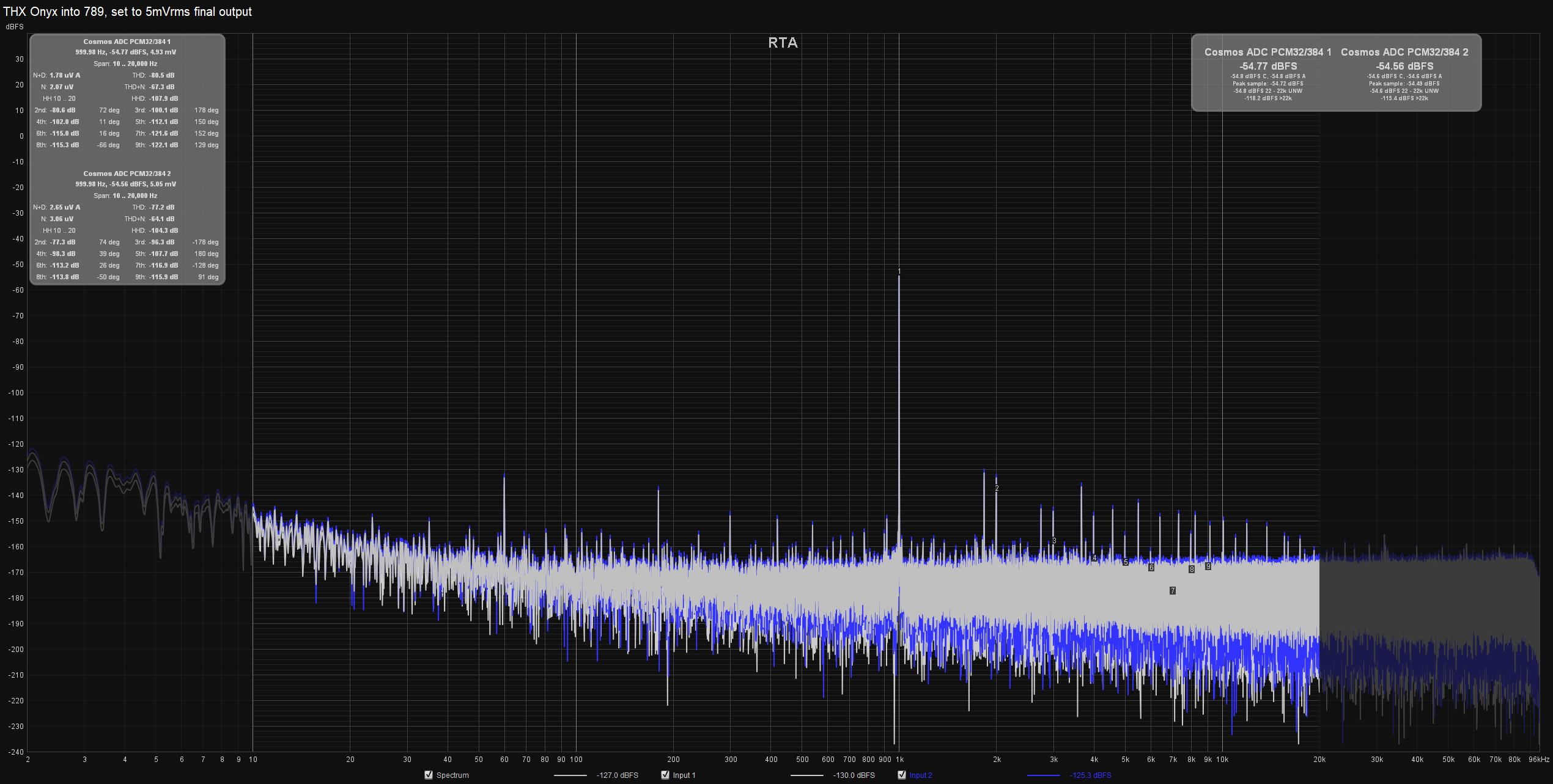Uncheck the Spectrum trace checkbox
Image resolution: width=1553 pixels, height=784 pixels.
point(429,775)
